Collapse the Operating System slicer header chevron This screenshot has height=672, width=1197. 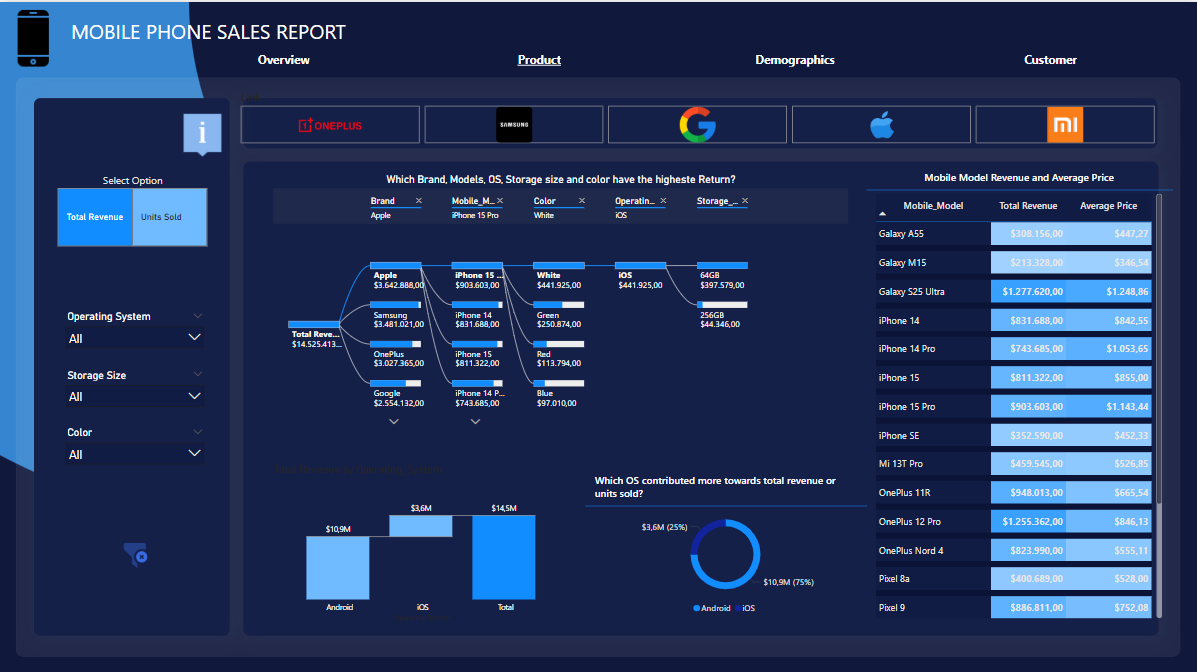pyautogui.click(x=198, y=316)
